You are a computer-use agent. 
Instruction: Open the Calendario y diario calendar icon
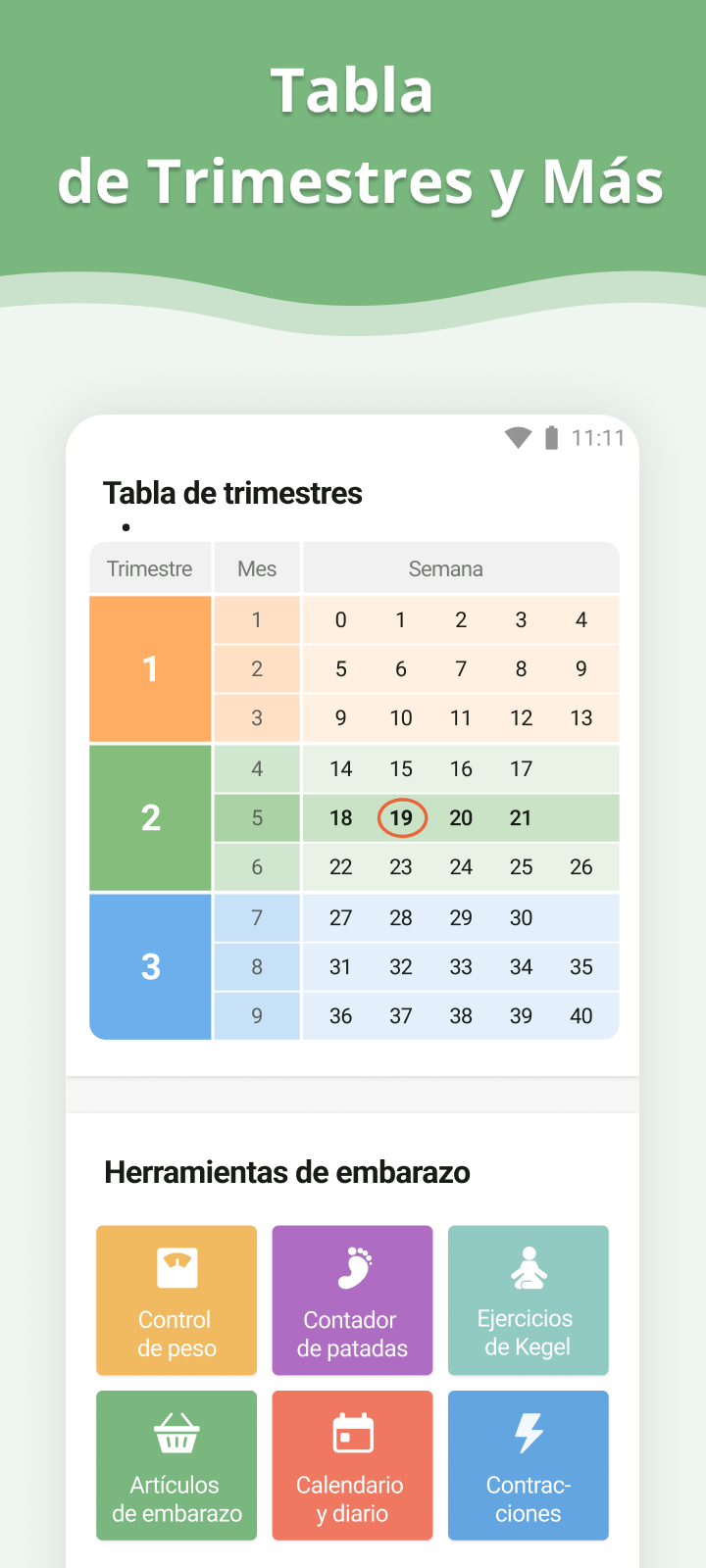click(x=353, y=1433)
